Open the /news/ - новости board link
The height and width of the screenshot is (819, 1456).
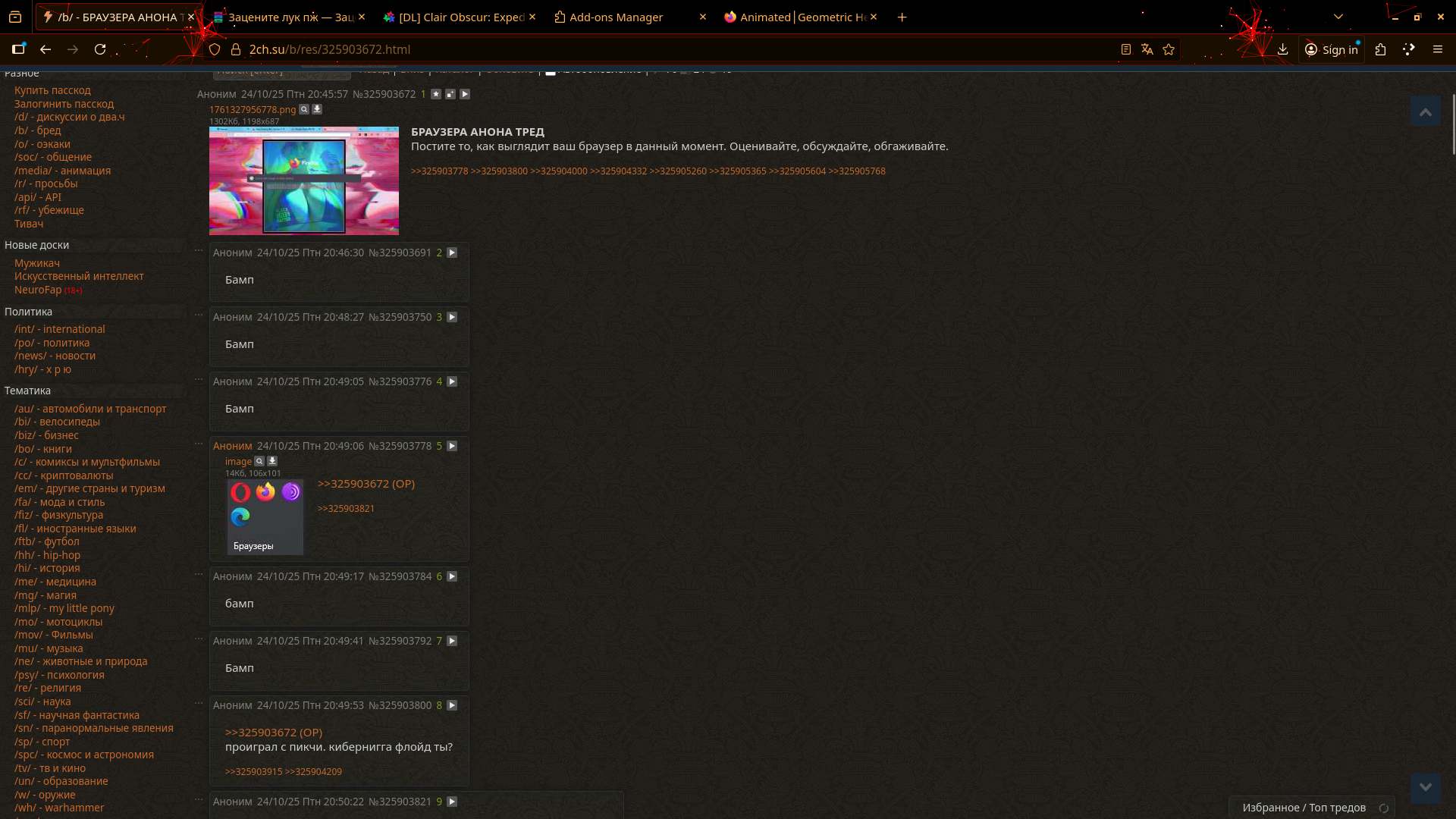[x=55, y=356]
